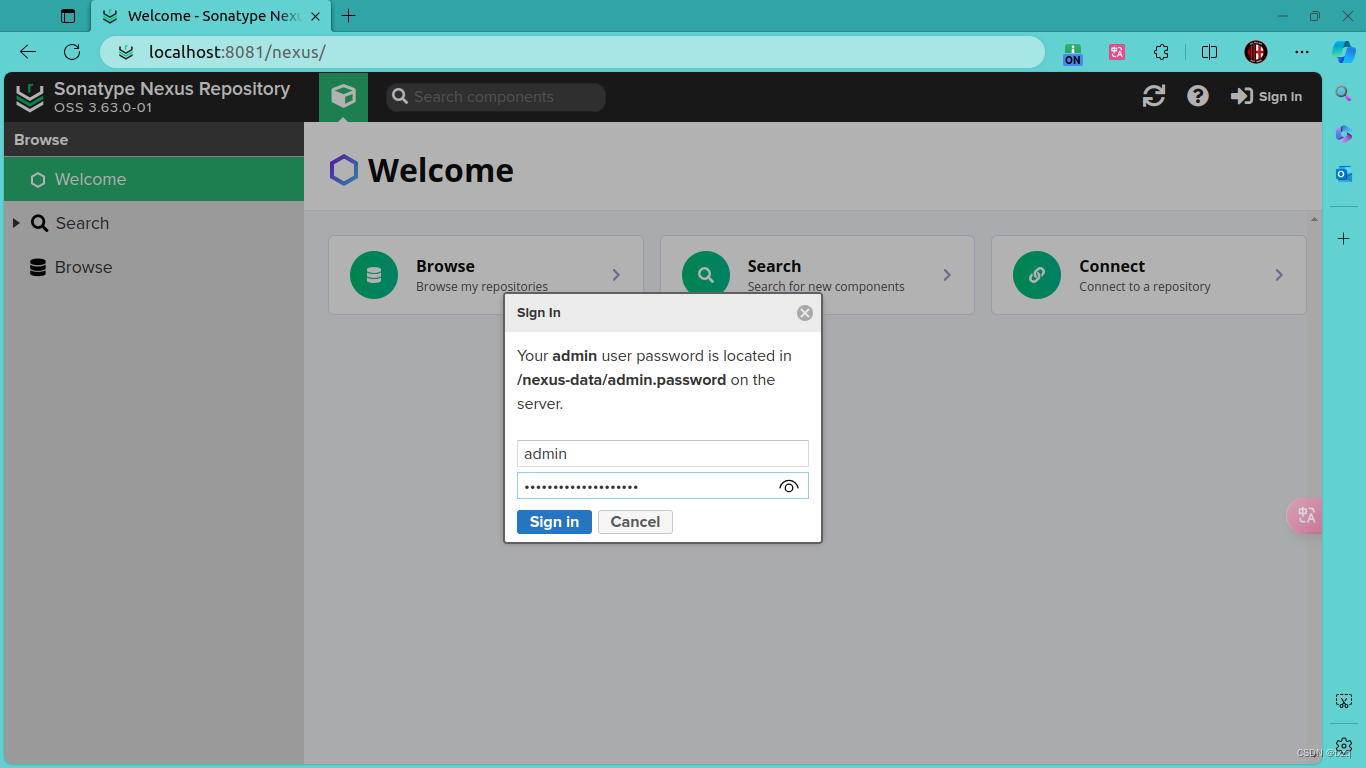Click the username field containing admin
This screenshot has height=768, width=1366.
pos(663,453)
